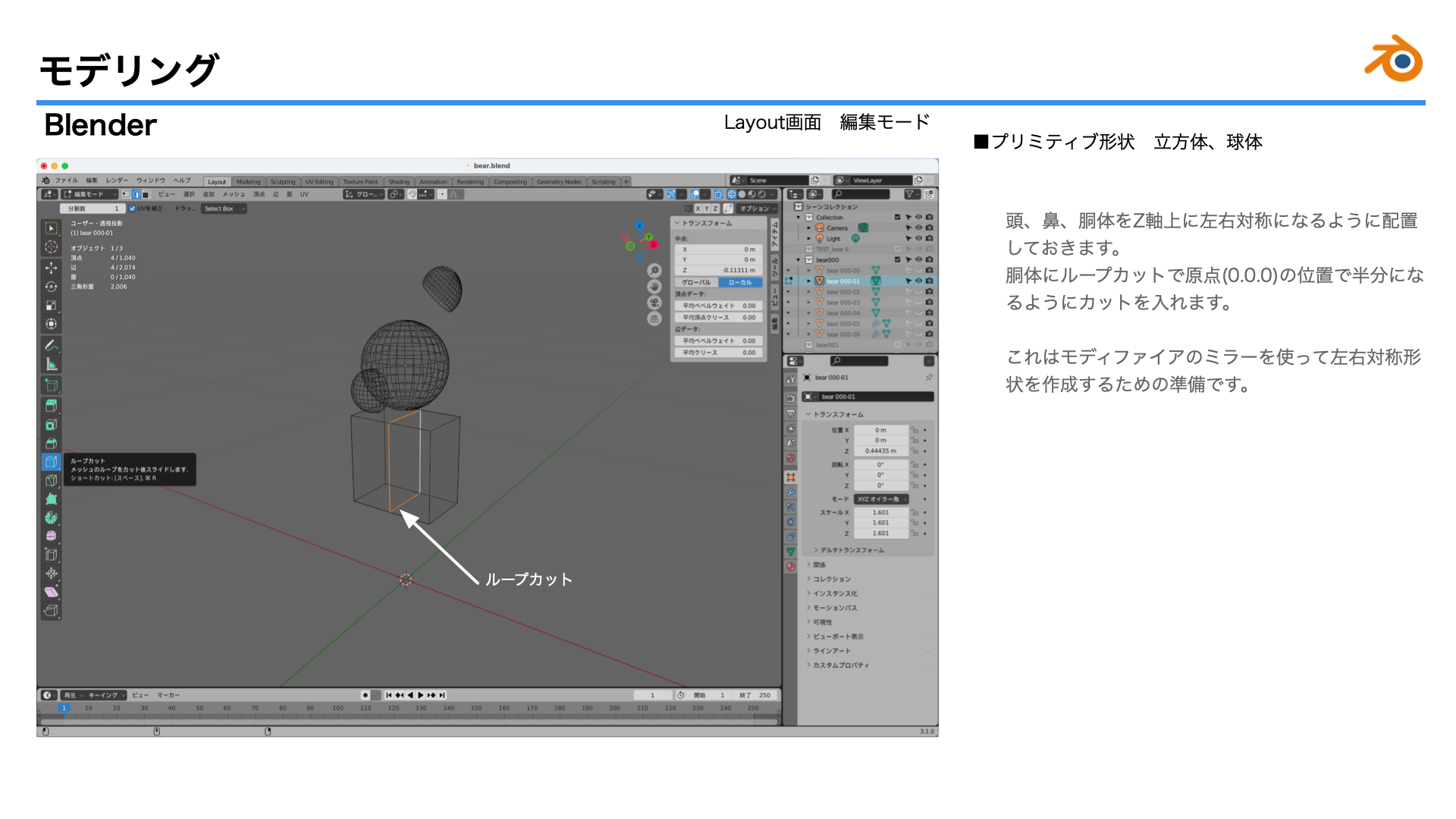Open the Mesh (メッシュ) menu

pos(234,194)
